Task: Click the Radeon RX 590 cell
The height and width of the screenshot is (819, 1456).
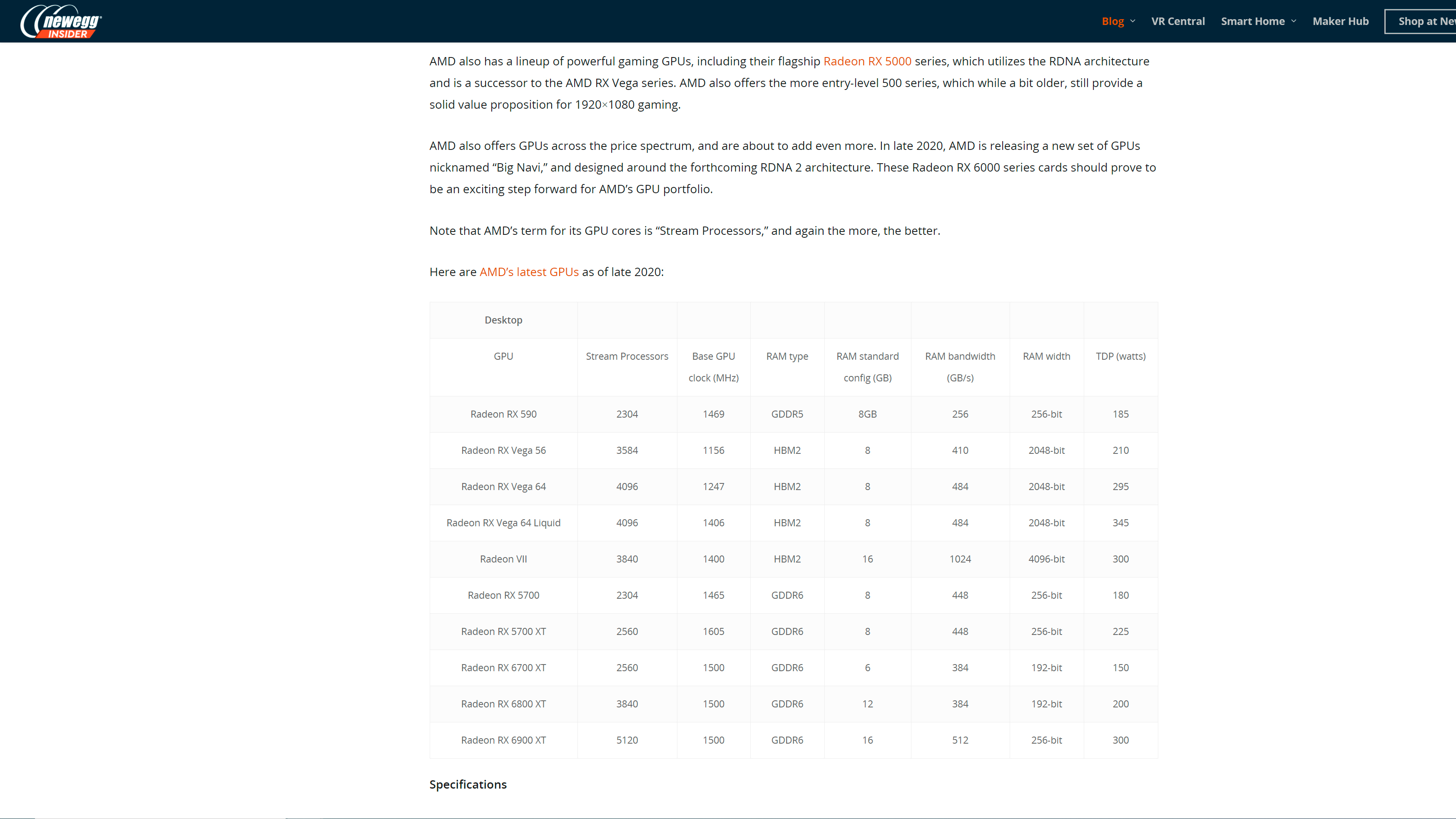Action: click(x=503, y=414)
